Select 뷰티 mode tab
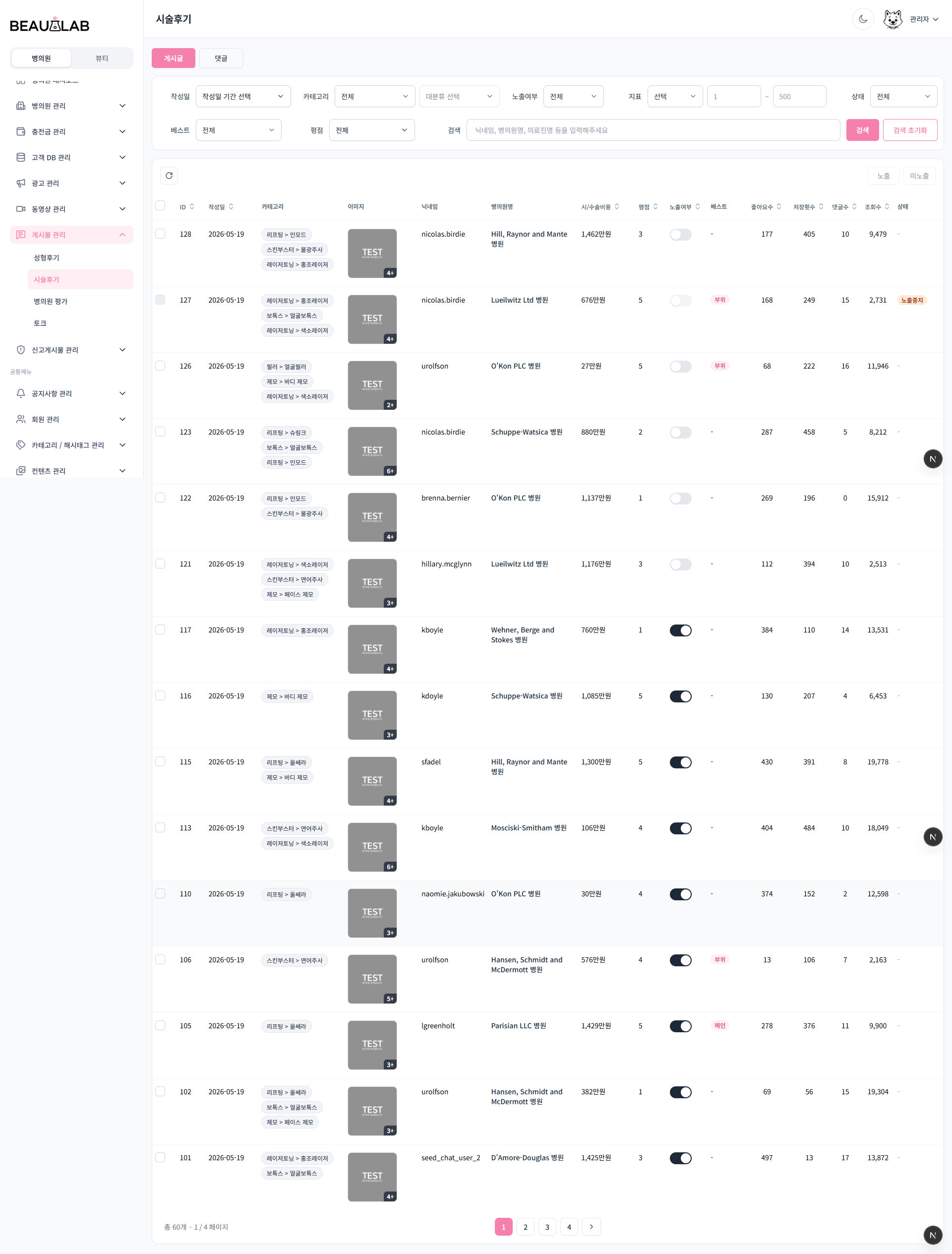 (102, 59)
